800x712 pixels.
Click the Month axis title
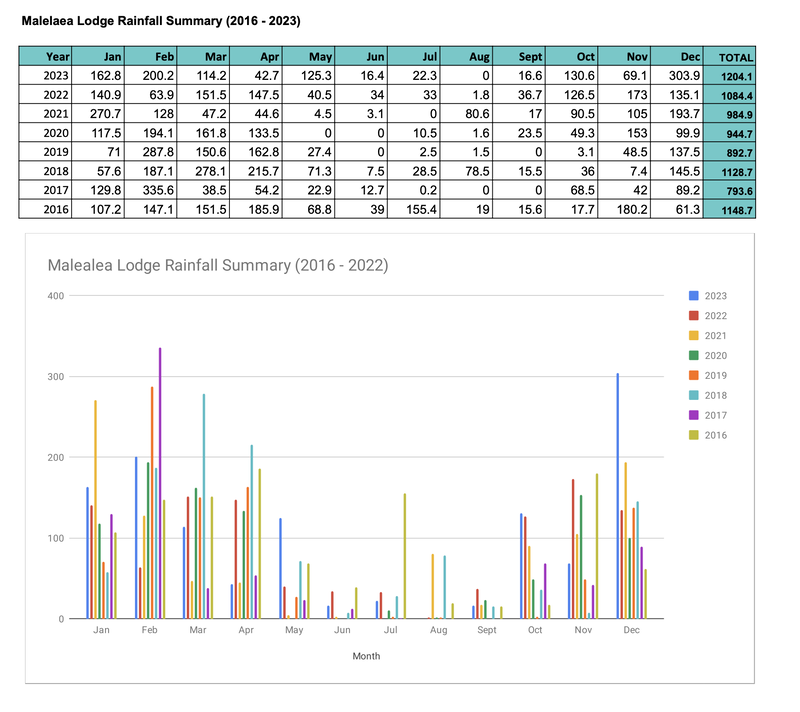[366, 656]
